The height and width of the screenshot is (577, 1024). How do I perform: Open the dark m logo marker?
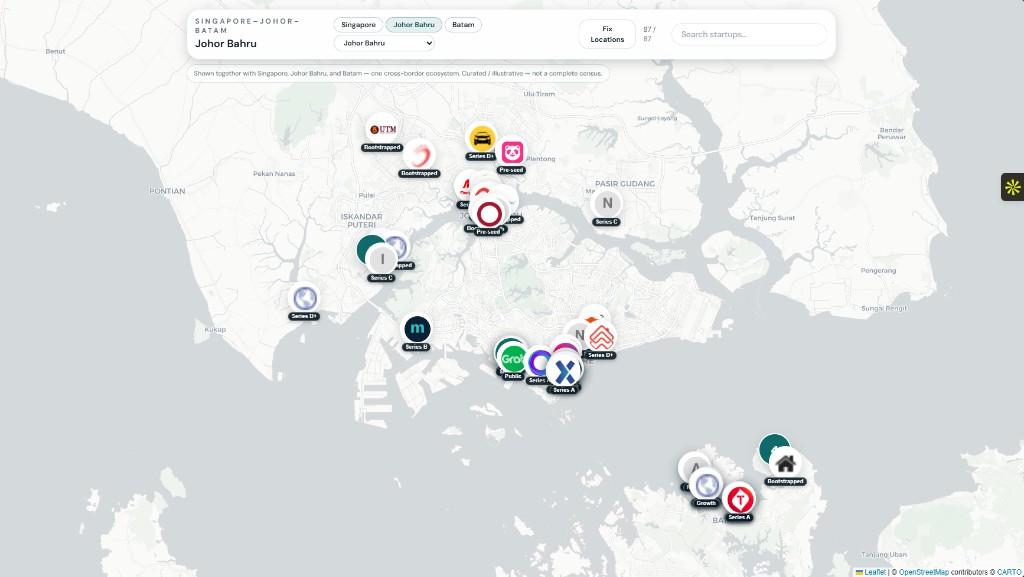[417, 329]
